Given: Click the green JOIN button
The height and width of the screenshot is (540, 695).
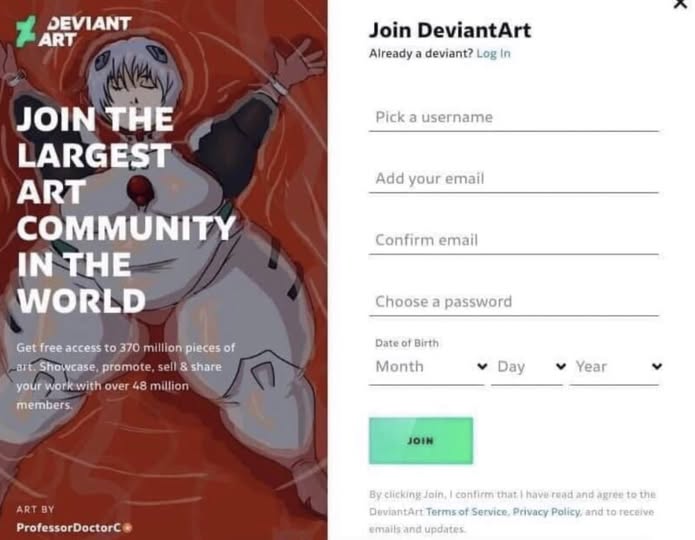Looking at the screenshot, I should [x=421, y=441].
